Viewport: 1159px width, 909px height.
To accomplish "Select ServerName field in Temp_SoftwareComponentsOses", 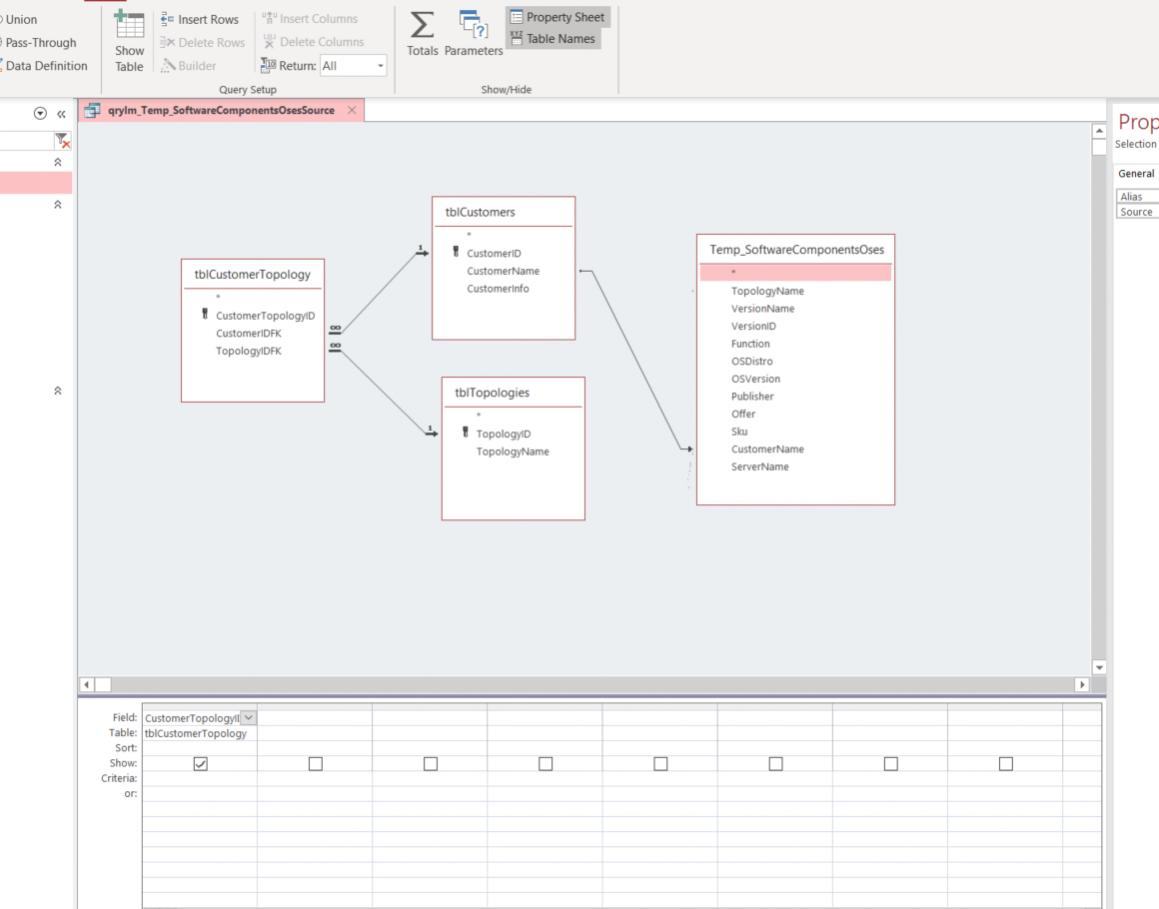I will pyautogui.click(x=760, y=467).
